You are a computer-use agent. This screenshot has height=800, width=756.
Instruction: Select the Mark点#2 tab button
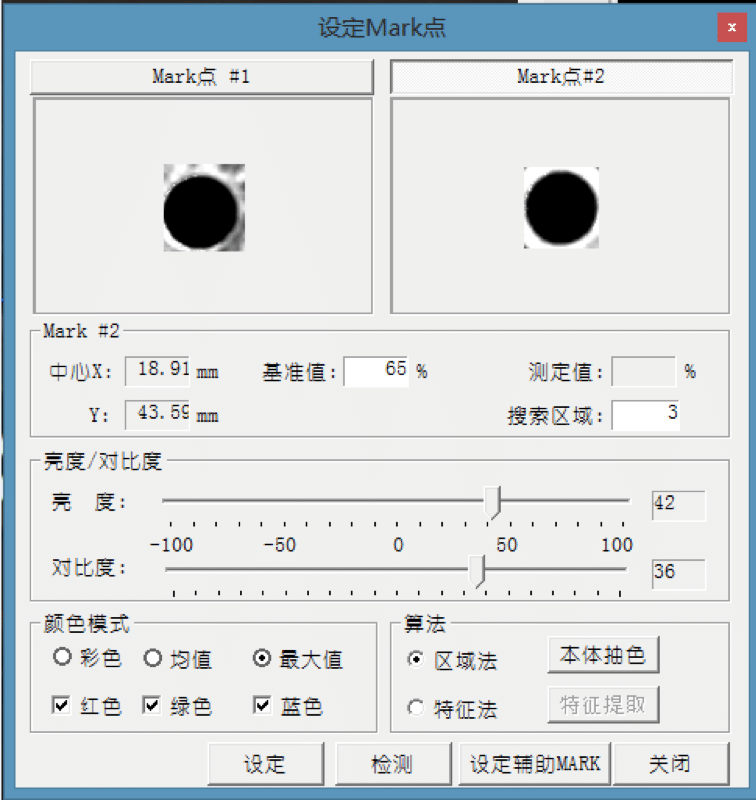pos(560,76)
